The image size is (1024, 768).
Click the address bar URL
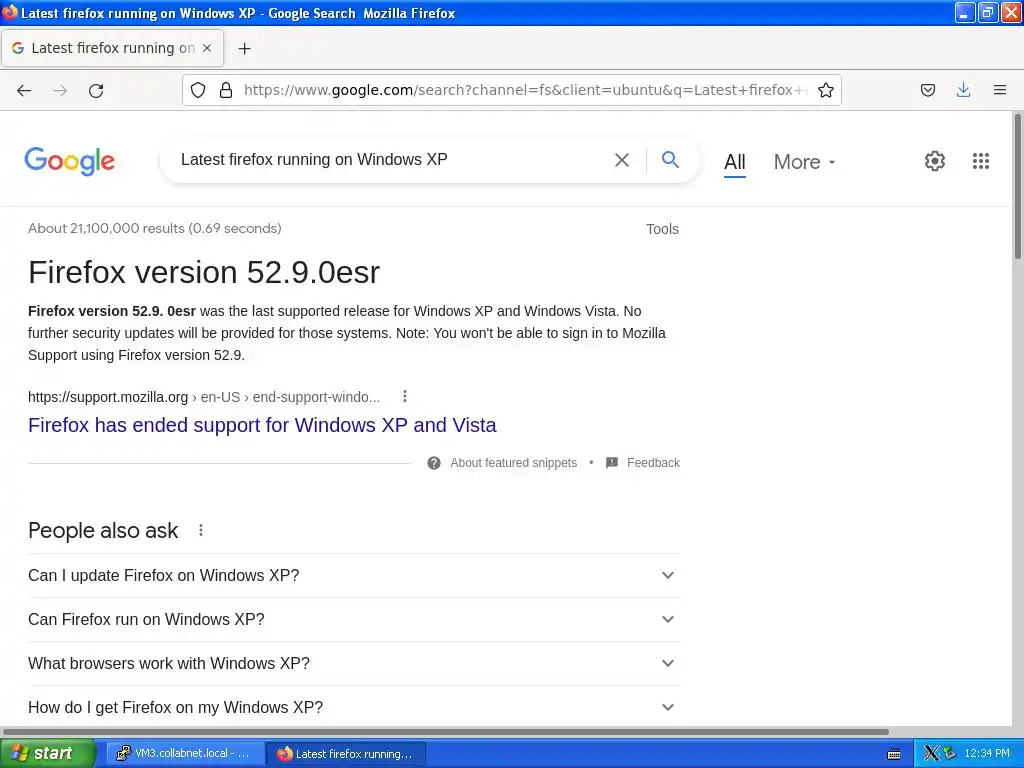[526, 90]
